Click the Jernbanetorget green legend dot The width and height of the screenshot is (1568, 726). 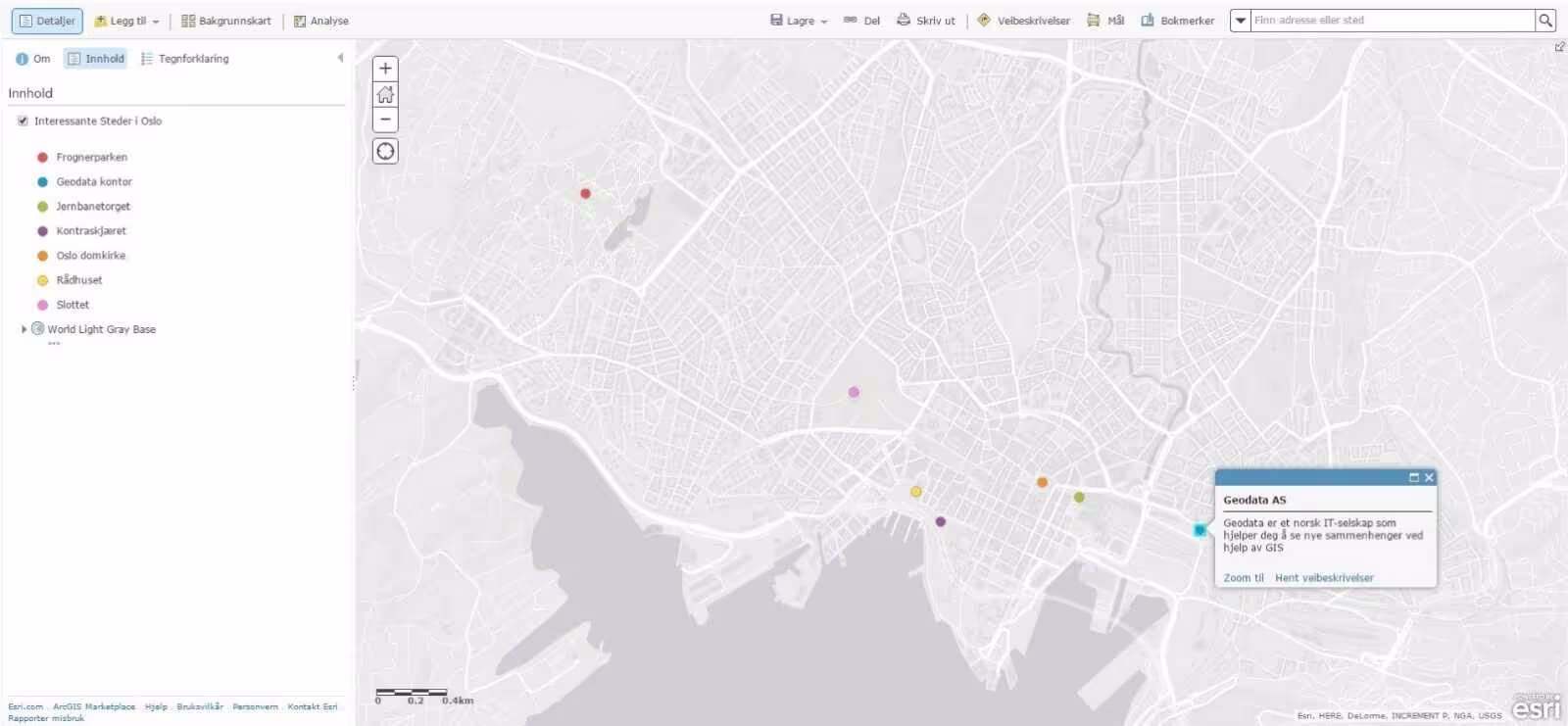coord(42,207)
